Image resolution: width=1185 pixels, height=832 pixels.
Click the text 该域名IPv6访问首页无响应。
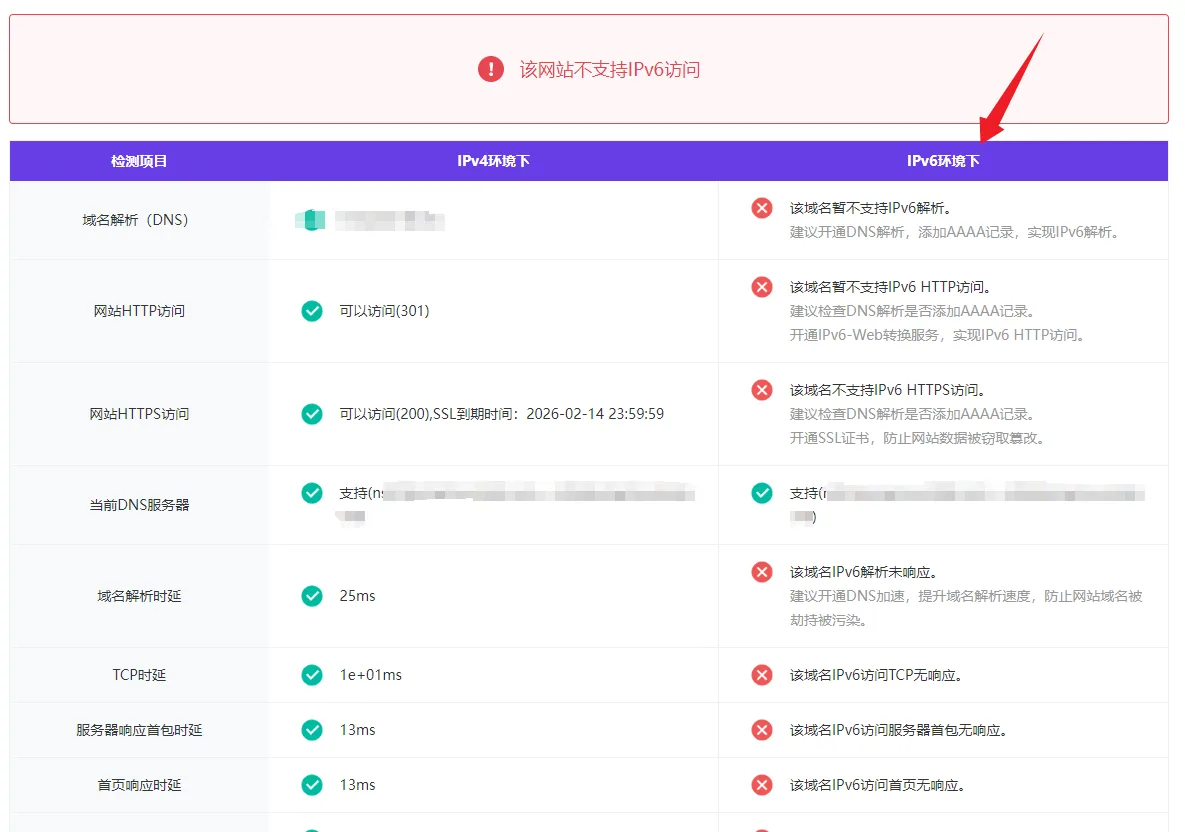877,785
